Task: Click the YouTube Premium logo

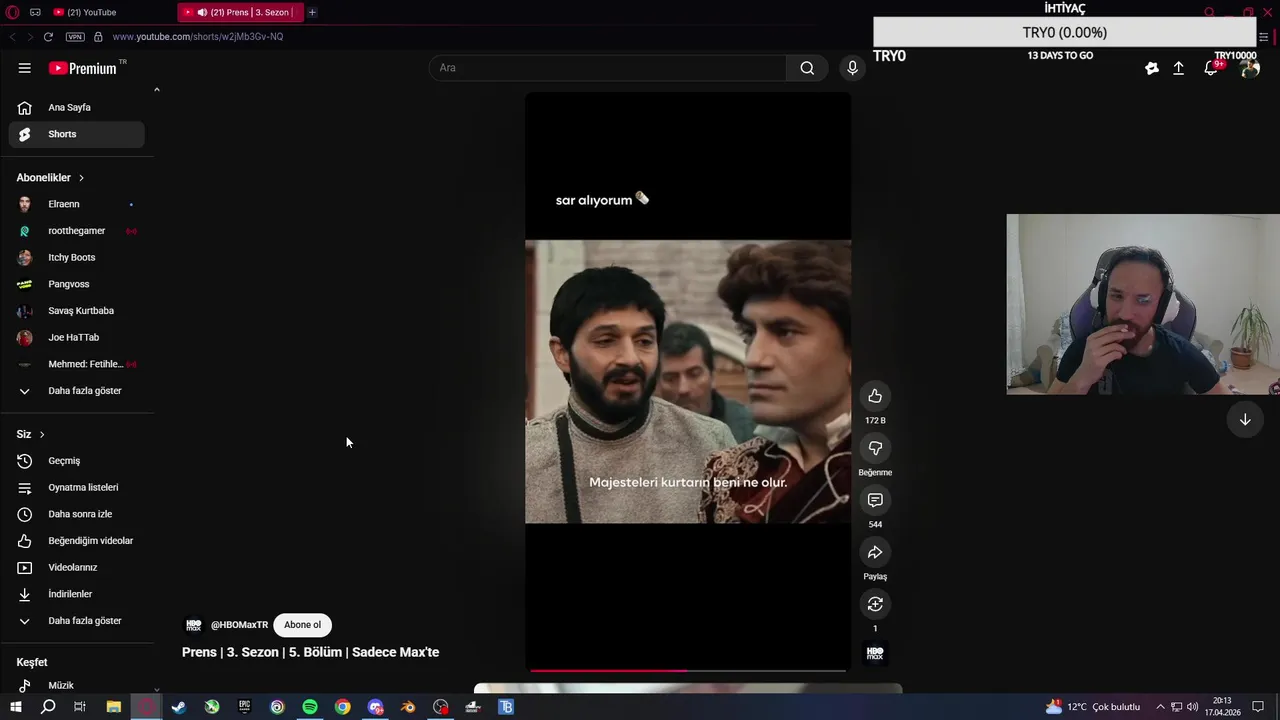Action: [x=83, y=68]
